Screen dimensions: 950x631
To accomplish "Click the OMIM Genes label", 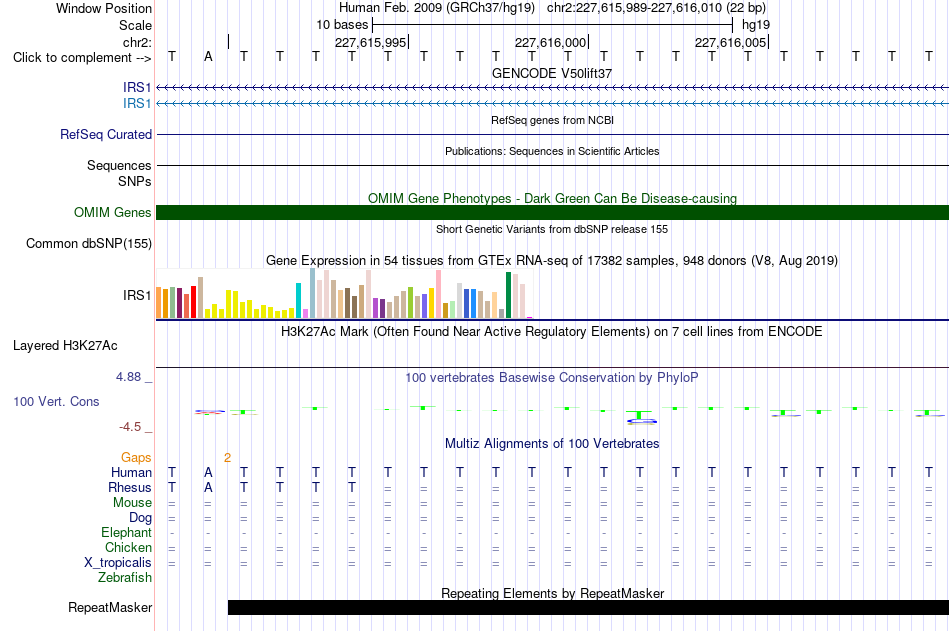I will (112, 212).
